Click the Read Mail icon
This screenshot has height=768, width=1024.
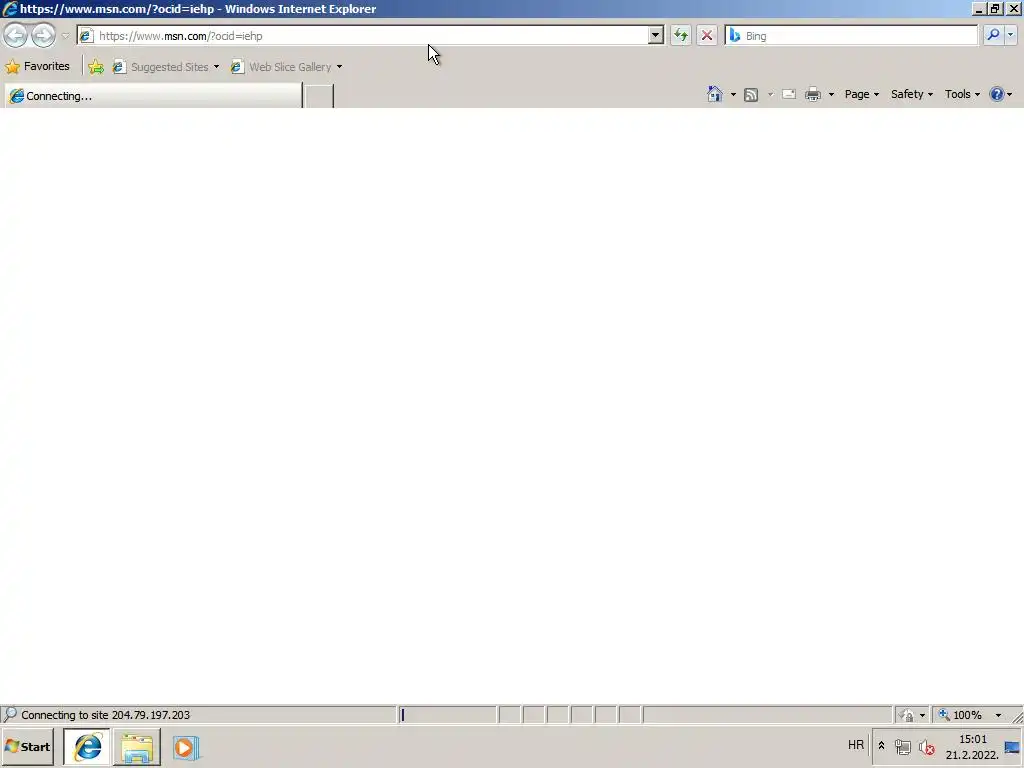click(789, 95)
